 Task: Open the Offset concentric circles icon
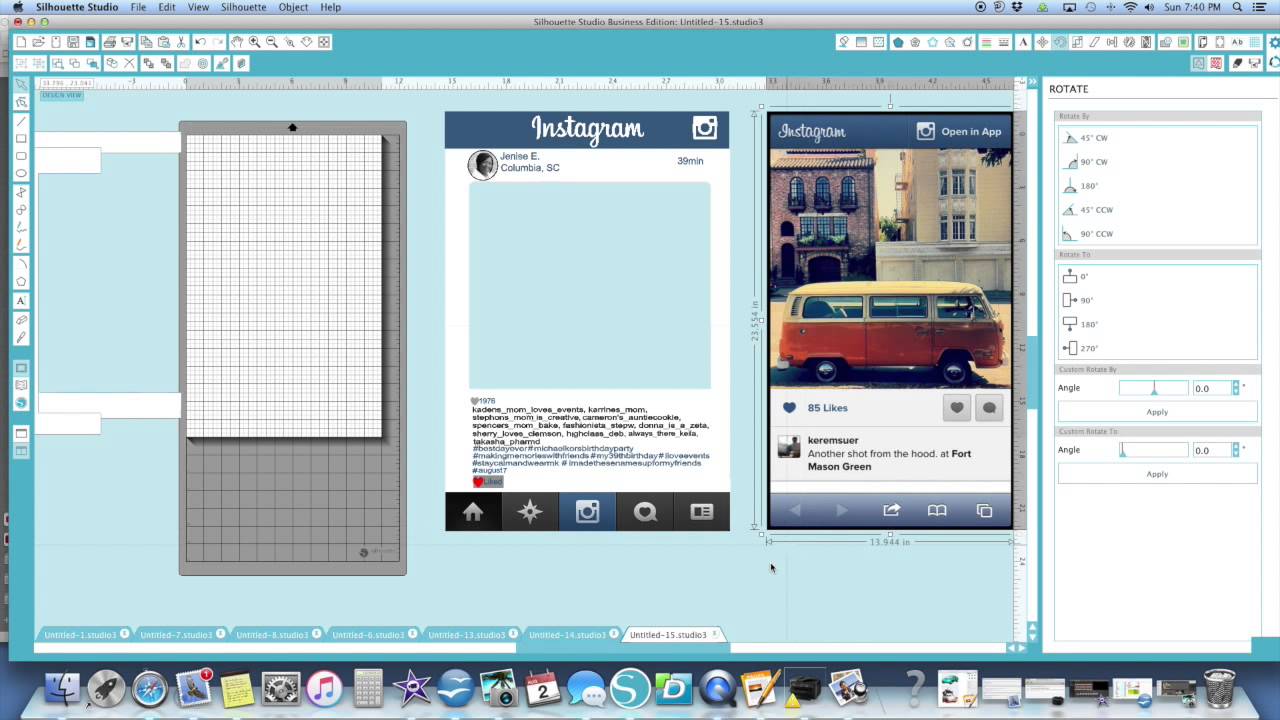click(x=202, y=63)
